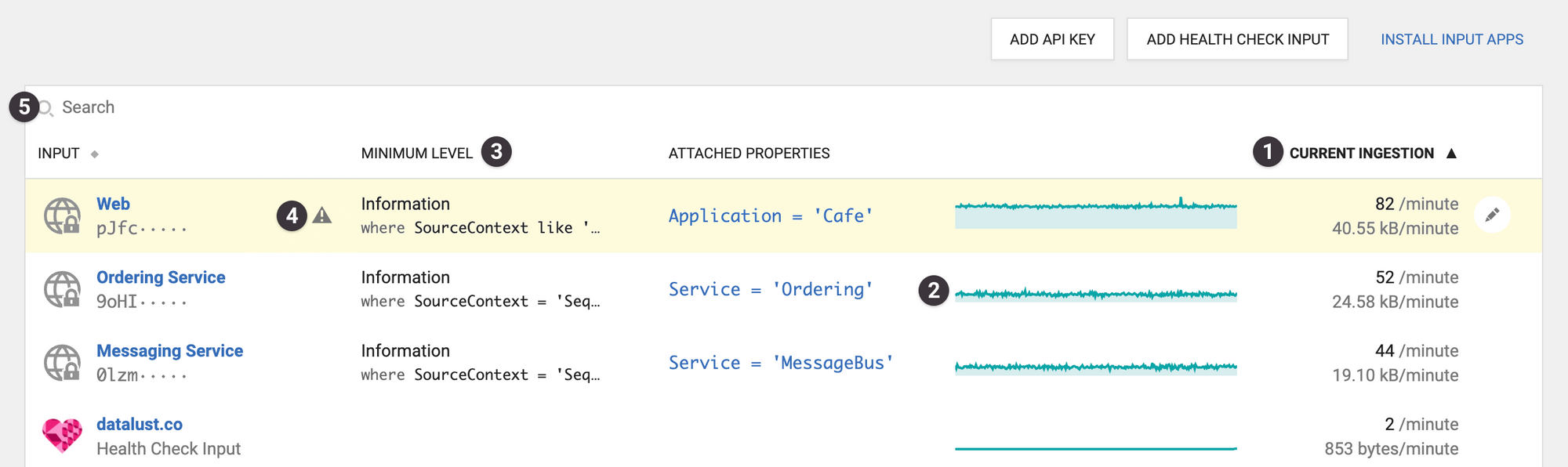Open the Web input link
This screenshot has width=1568, height=467.
113,204
